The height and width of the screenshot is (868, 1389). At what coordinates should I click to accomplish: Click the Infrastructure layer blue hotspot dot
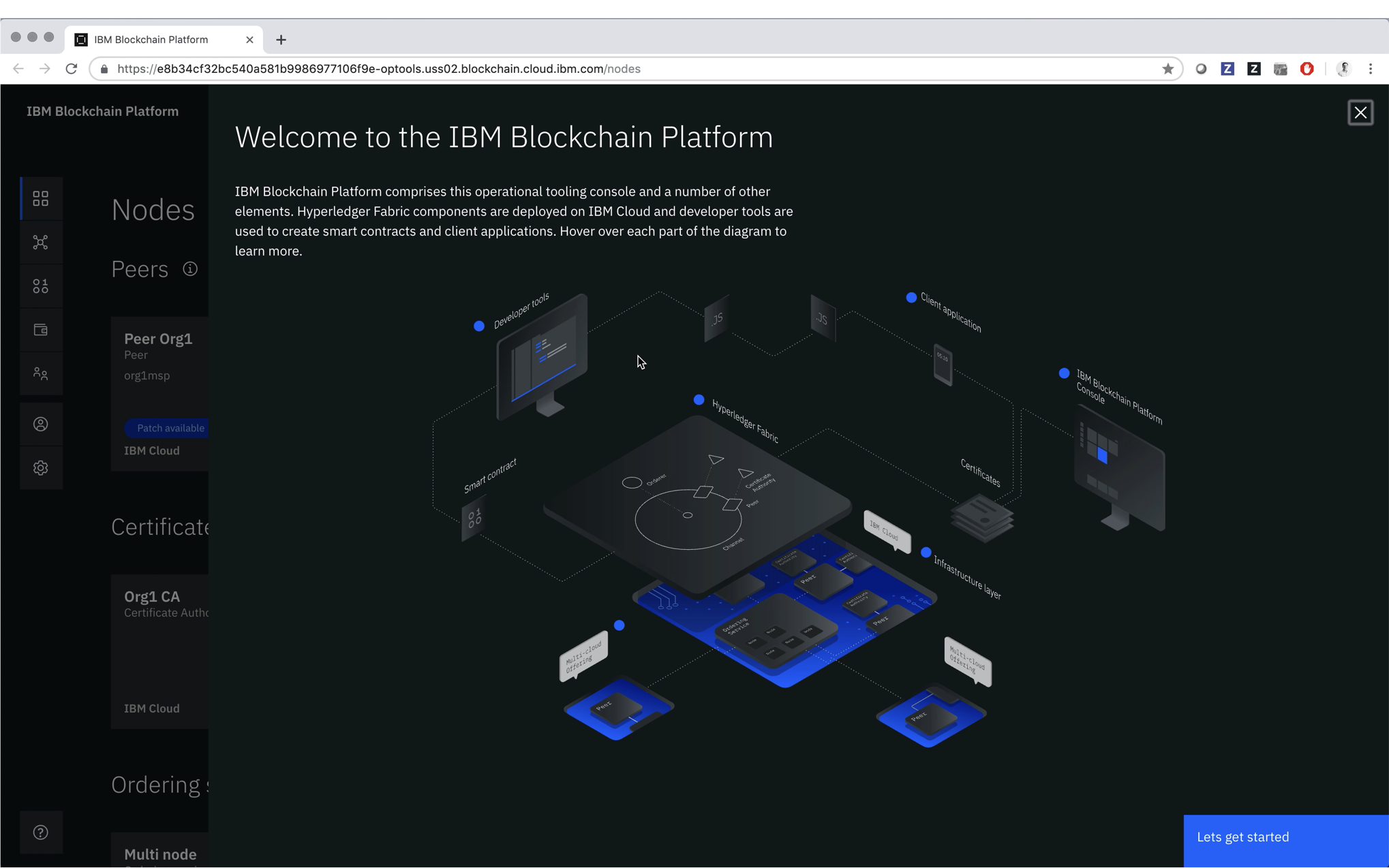[926, 553]
